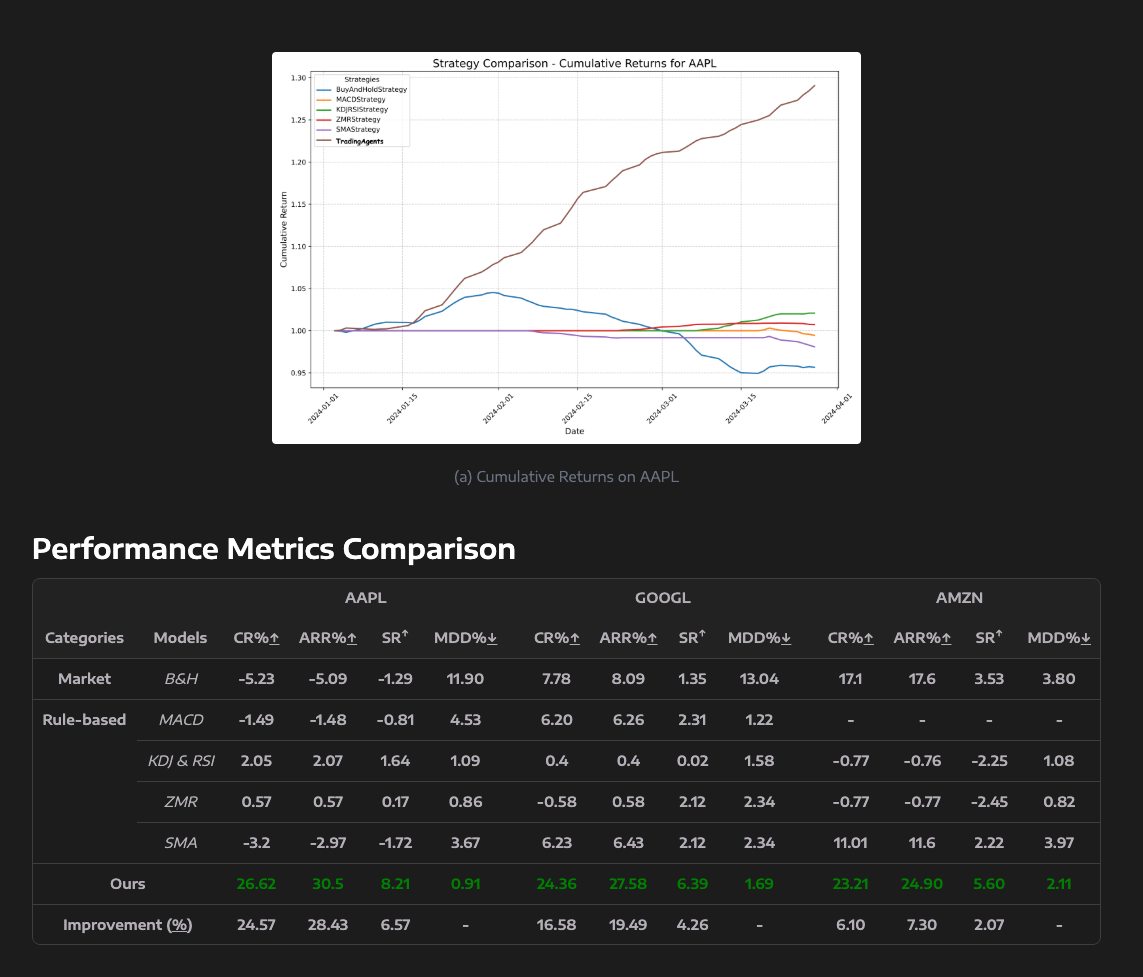Expand the AMZN column group header
This screenshot has height=977, width=1143.
coord(959,597)
